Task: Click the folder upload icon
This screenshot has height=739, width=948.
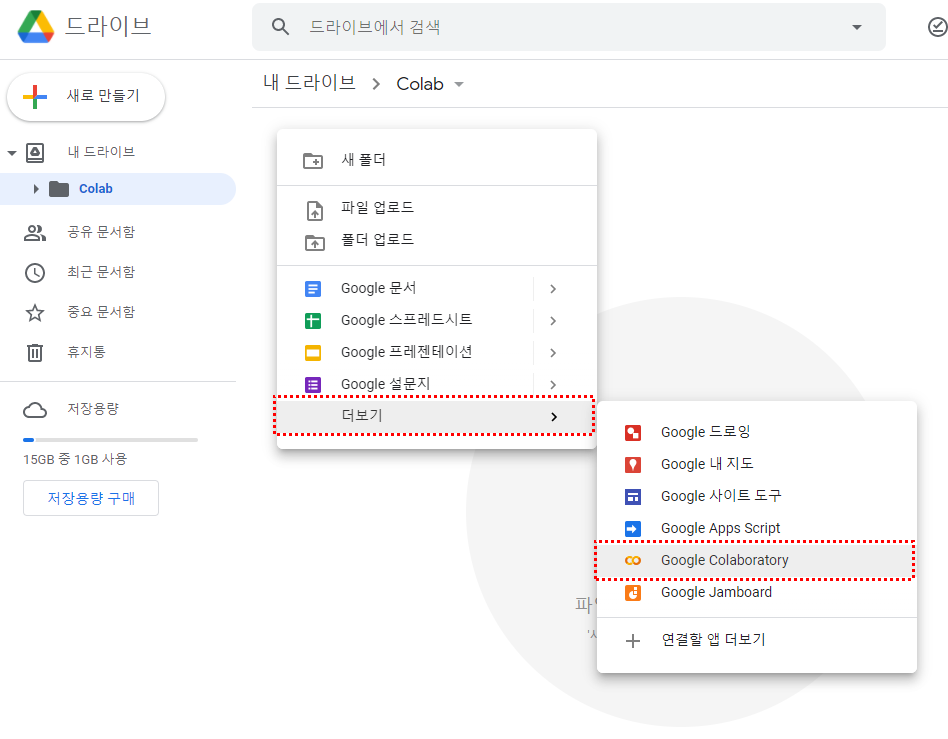Action: point(314,243)
